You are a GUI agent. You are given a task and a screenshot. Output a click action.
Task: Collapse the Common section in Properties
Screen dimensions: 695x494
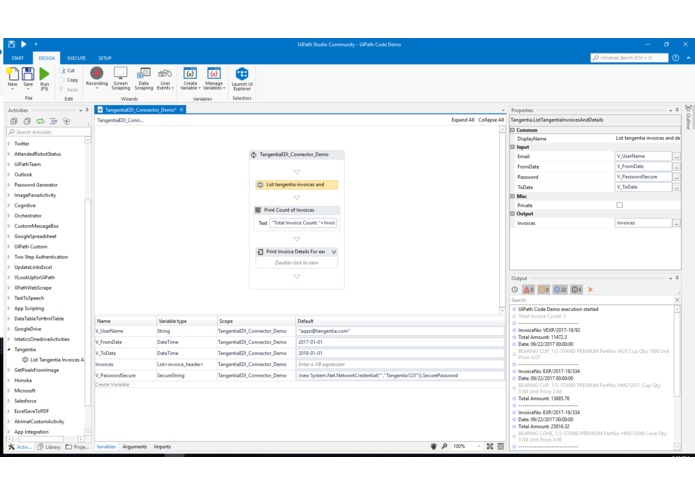pyautogui.click(x=512, y=130)
